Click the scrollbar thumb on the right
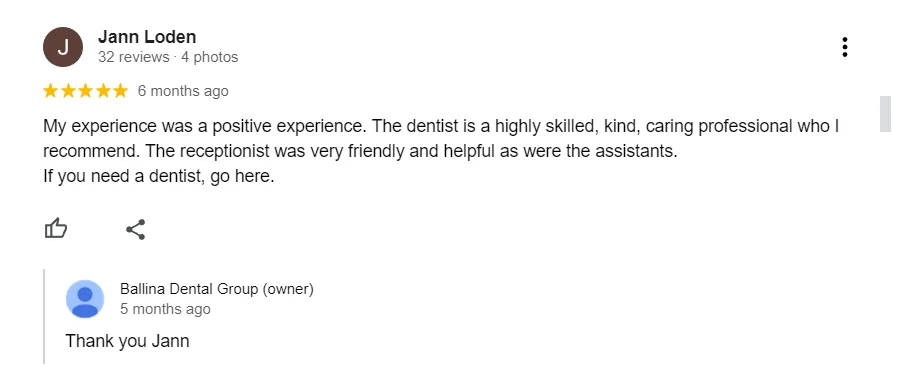916x367 pixels. [x=886, y=113]
